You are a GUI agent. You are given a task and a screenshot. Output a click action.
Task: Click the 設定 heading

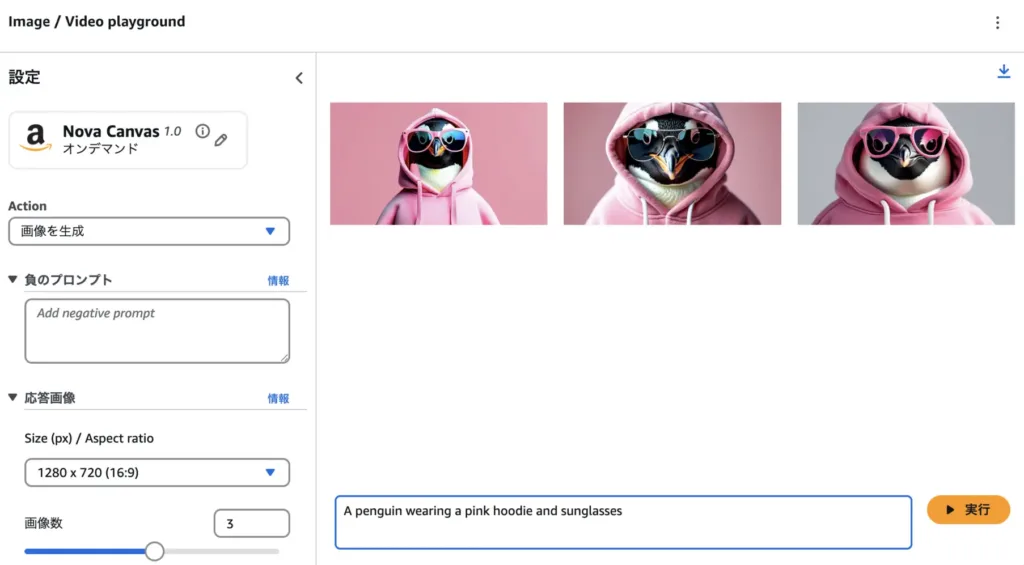click(x=24, y=77)
